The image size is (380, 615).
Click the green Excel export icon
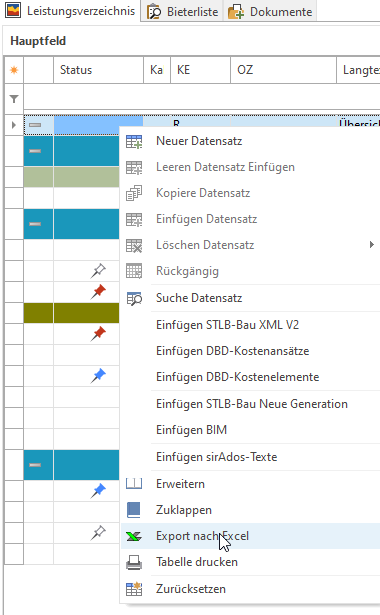coord(134,536)
